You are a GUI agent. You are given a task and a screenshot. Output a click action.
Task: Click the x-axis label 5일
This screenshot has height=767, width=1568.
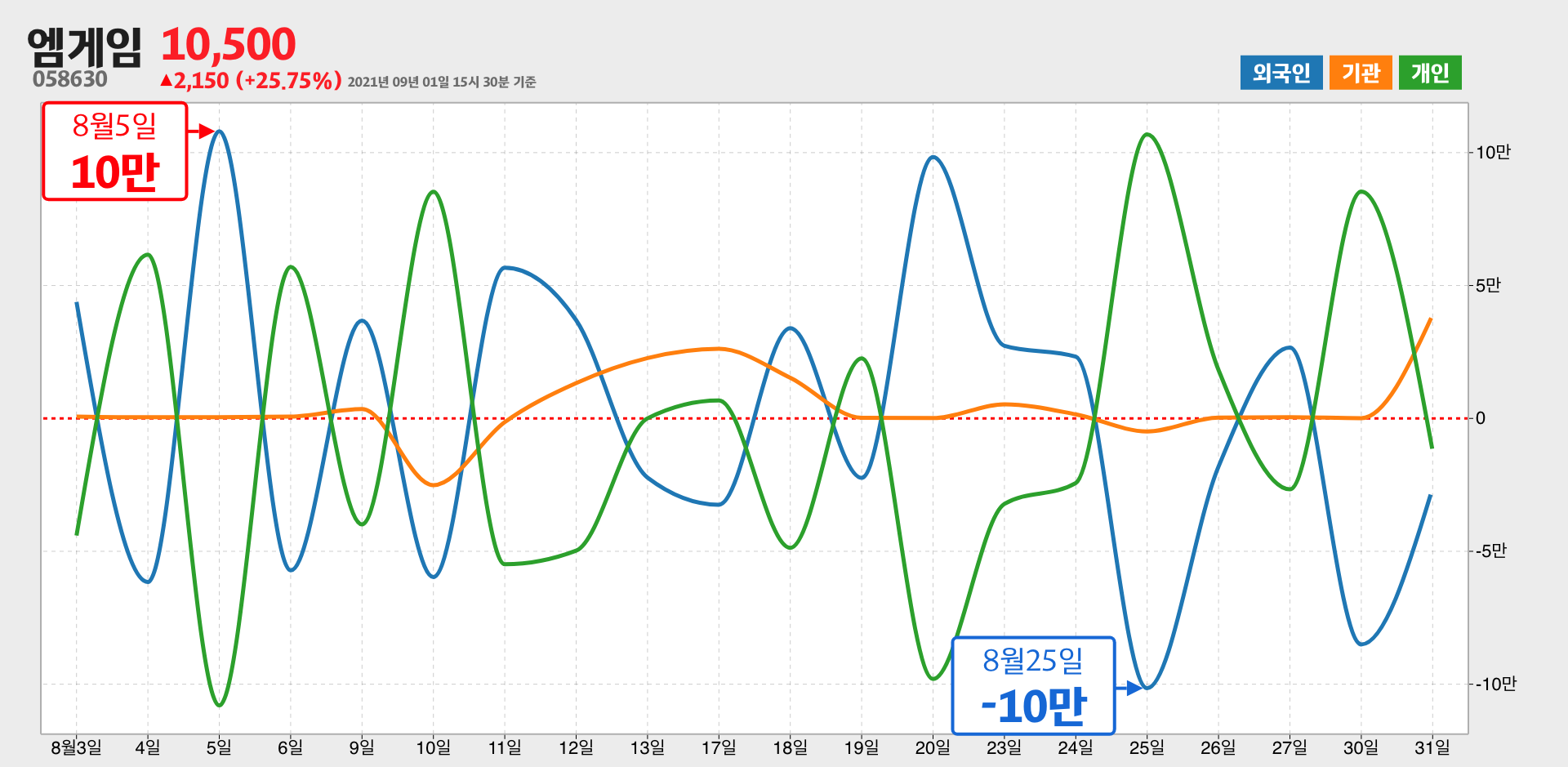tap(219, 747)
